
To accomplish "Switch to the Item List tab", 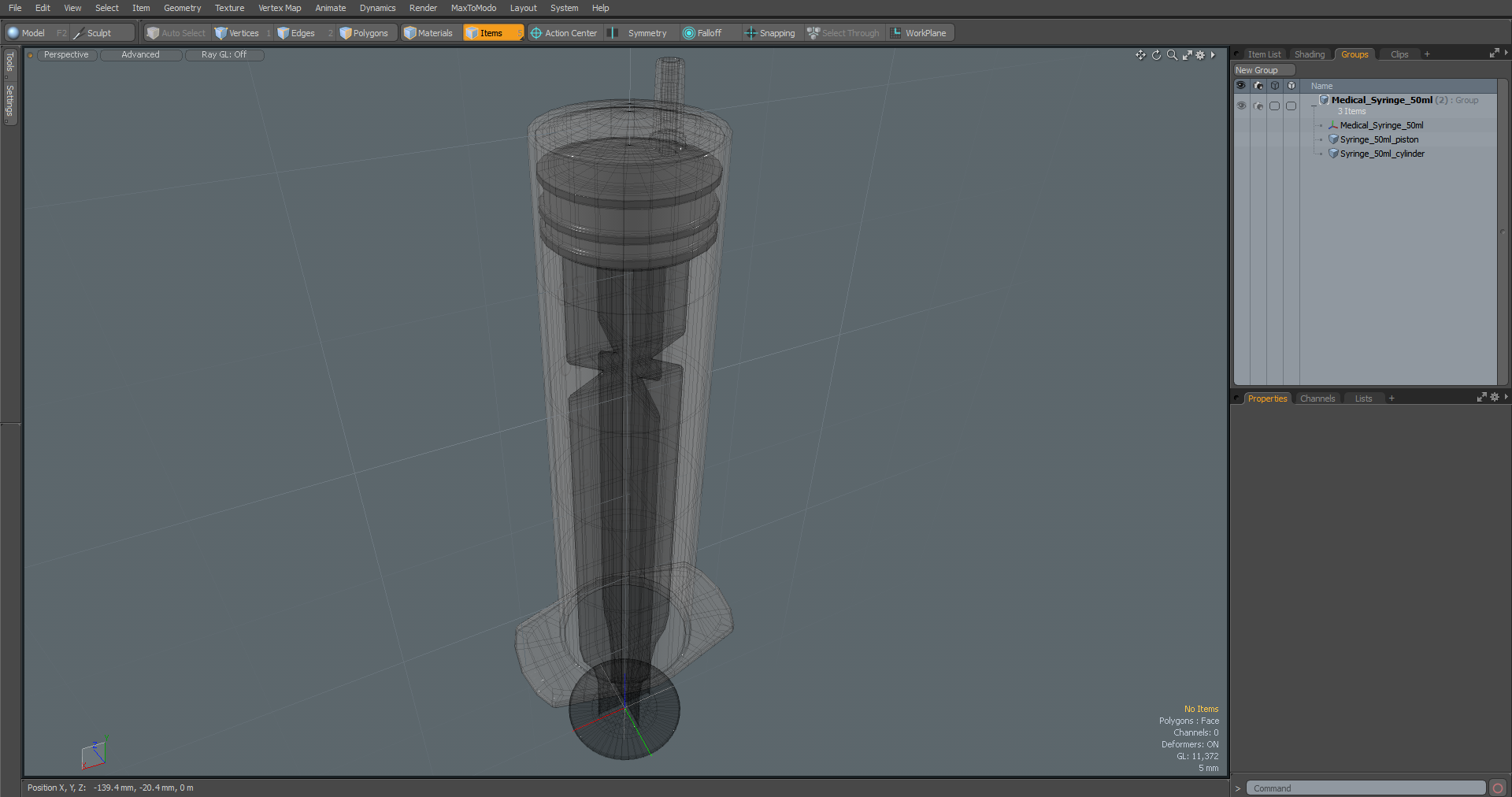I will click(x=1264, y=54).
